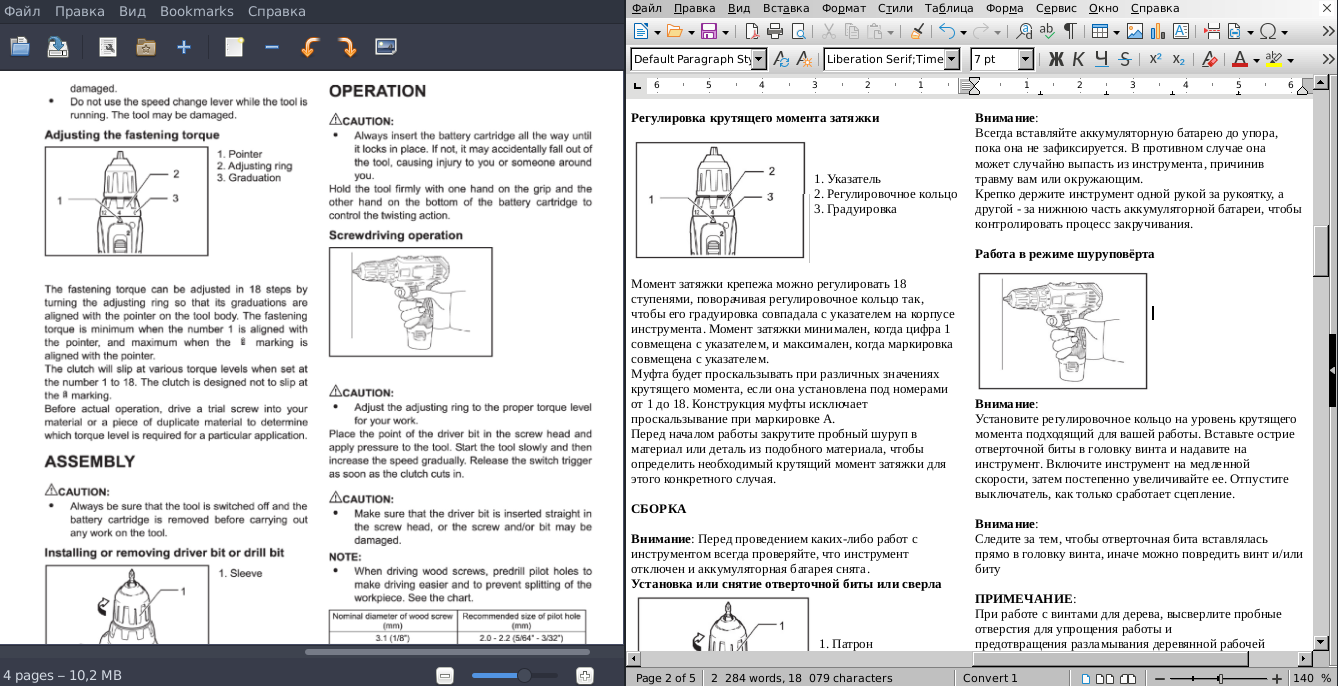Image resolution: width=1338 pixels, height=686 pixels.
Task: Open Вставка menu in Writer
Action: point(786,8)
